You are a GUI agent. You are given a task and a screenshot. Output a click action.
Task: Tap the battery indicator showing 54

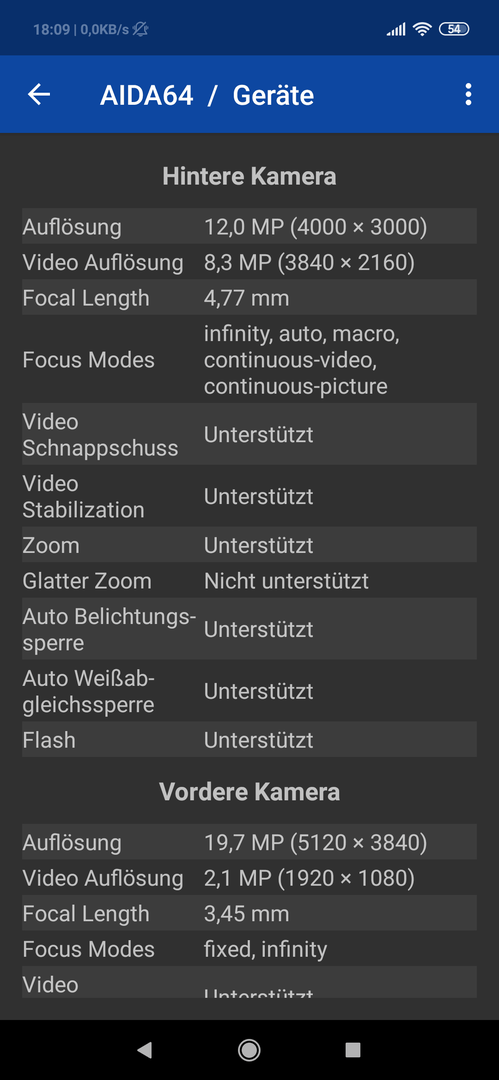pos(454,29)
